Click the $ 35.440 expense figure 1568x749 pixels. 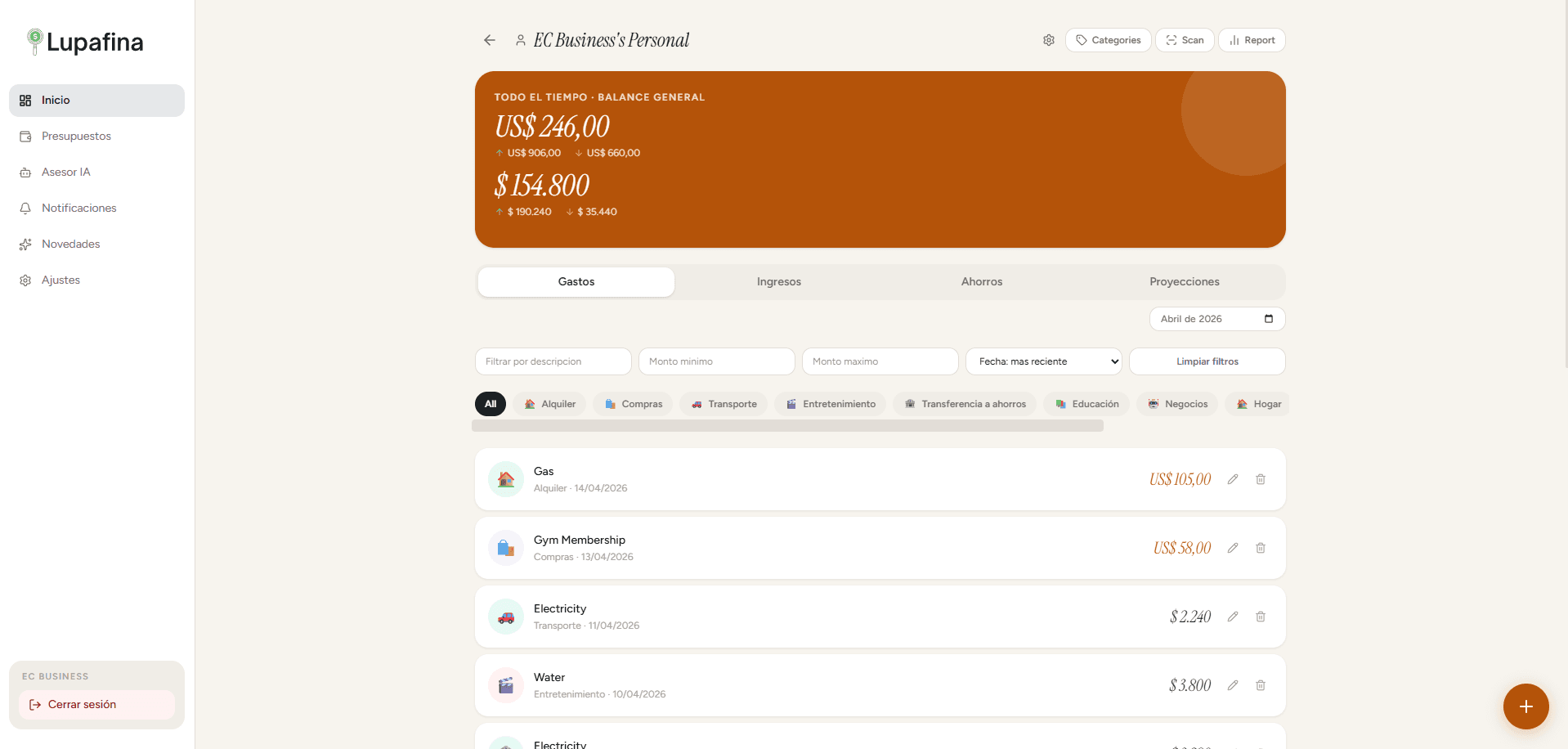click(597, 212)
